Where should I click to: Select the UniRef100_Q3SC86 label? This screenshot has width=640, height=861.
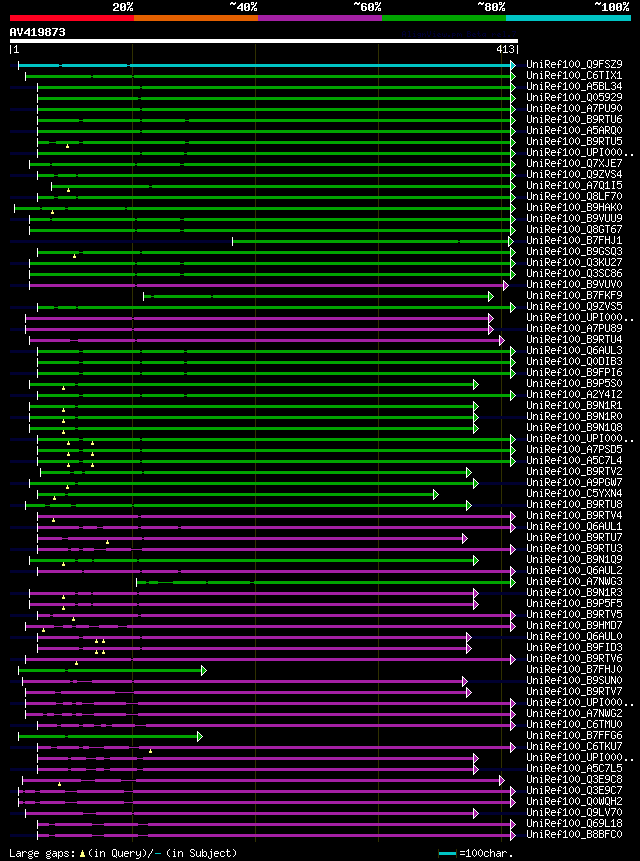coord(574,273)
